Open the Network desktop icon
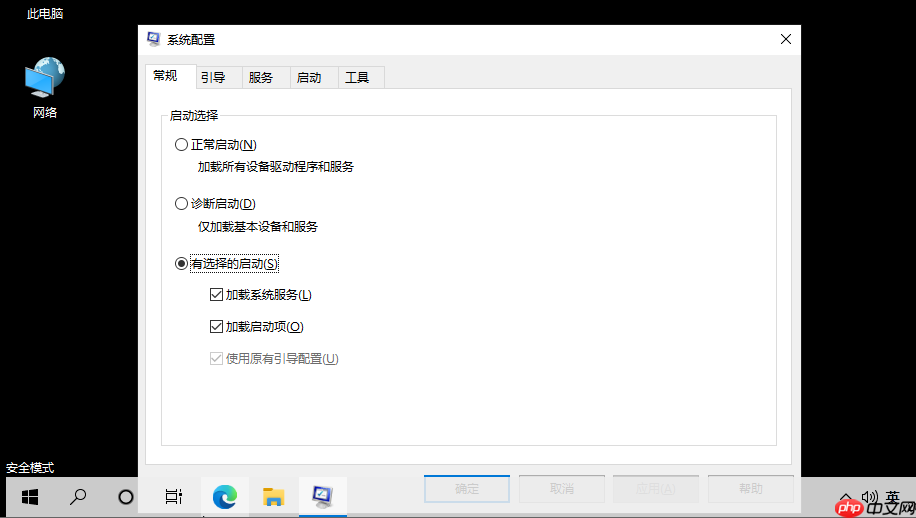Screen dimensions: 916x518 [45, 88]
